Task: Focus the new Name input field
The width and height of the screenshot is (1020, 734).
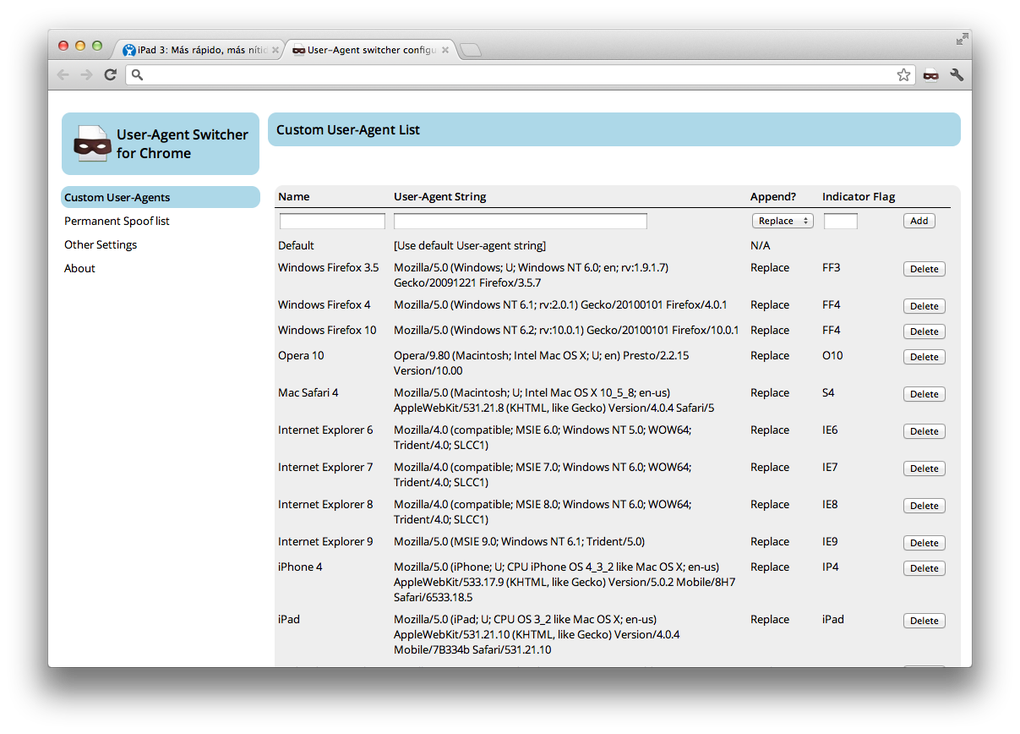Action: pyautogui.click(x=332, y=221)
